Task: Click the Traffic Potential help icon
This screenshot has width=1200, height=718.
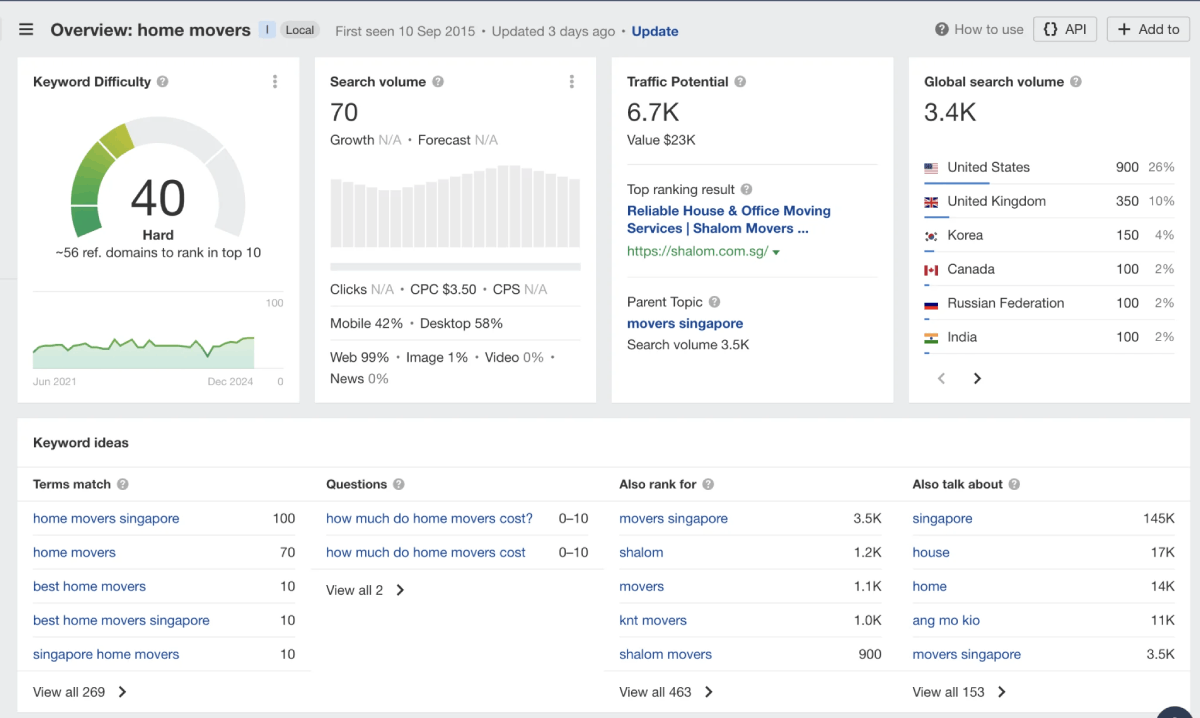Action: (741, 82)
